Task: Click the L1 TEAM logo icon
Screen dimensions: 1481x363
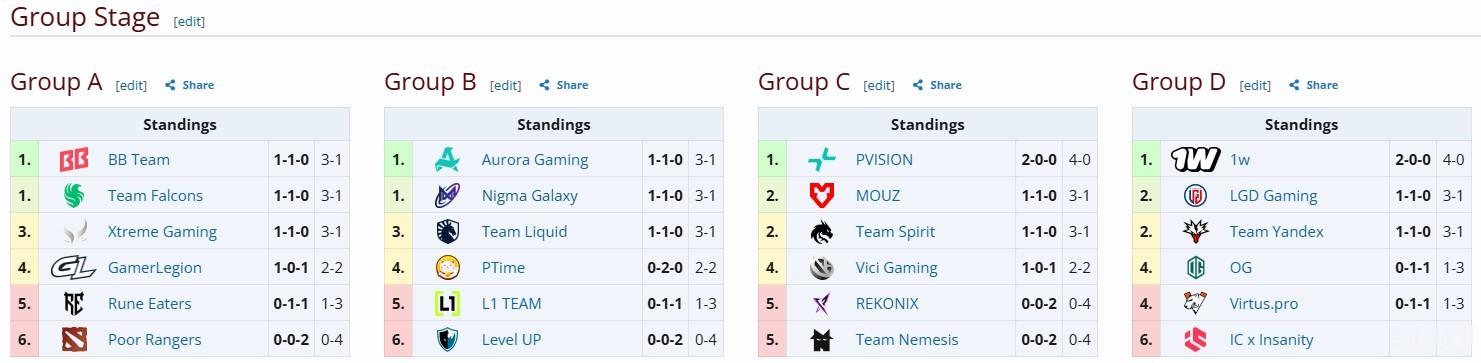Action: coord(447,303)
